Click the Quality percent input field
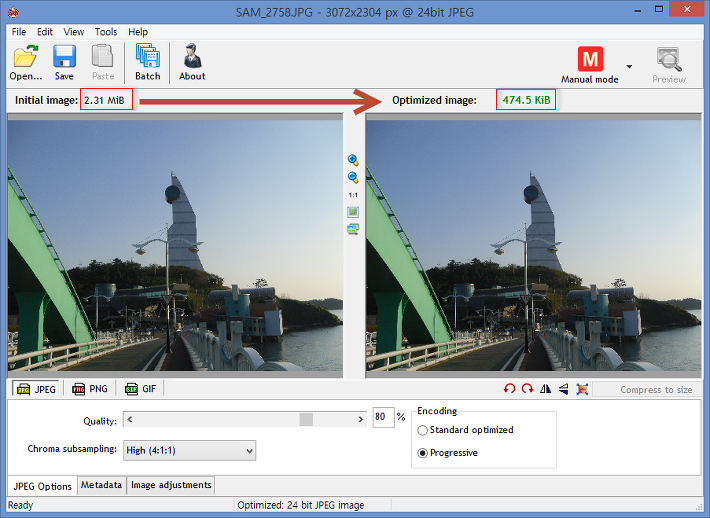The height and width of the screenshot is (518, 710). click(383, 417)
